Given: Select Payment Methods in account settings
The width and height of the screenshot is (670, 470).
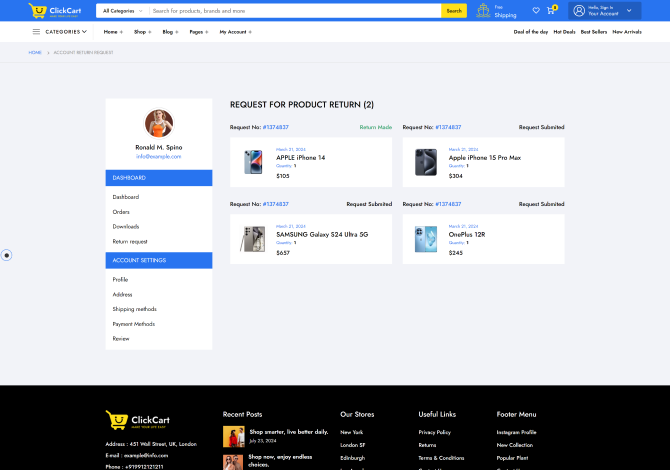Looking at the screenshot, I should point(133,324).
